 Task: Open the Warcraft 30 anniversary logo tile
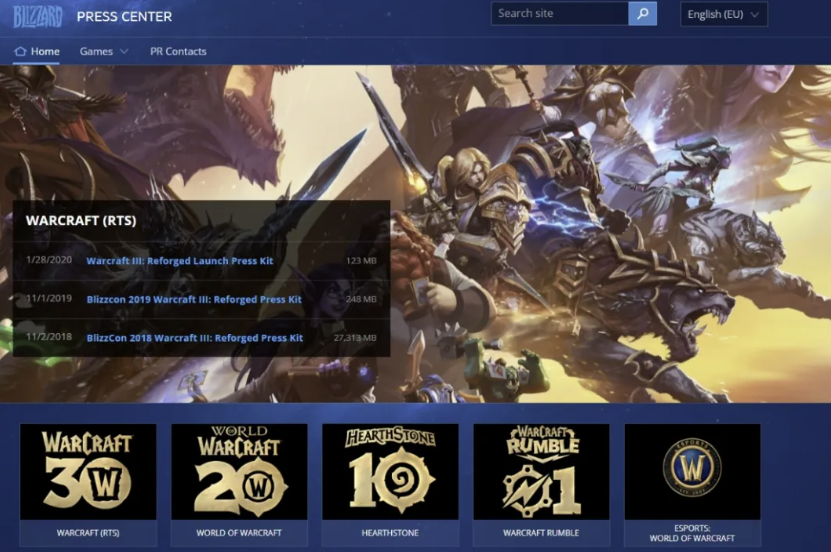[88, 471]
